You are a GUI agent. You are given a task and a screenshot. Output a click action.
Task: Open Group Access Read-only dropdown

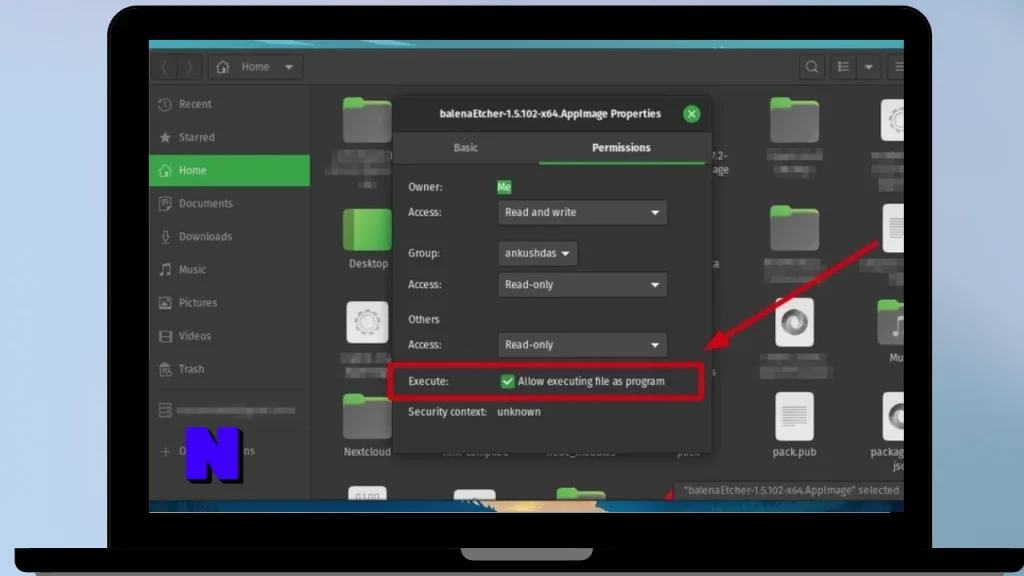click(582, 285)
